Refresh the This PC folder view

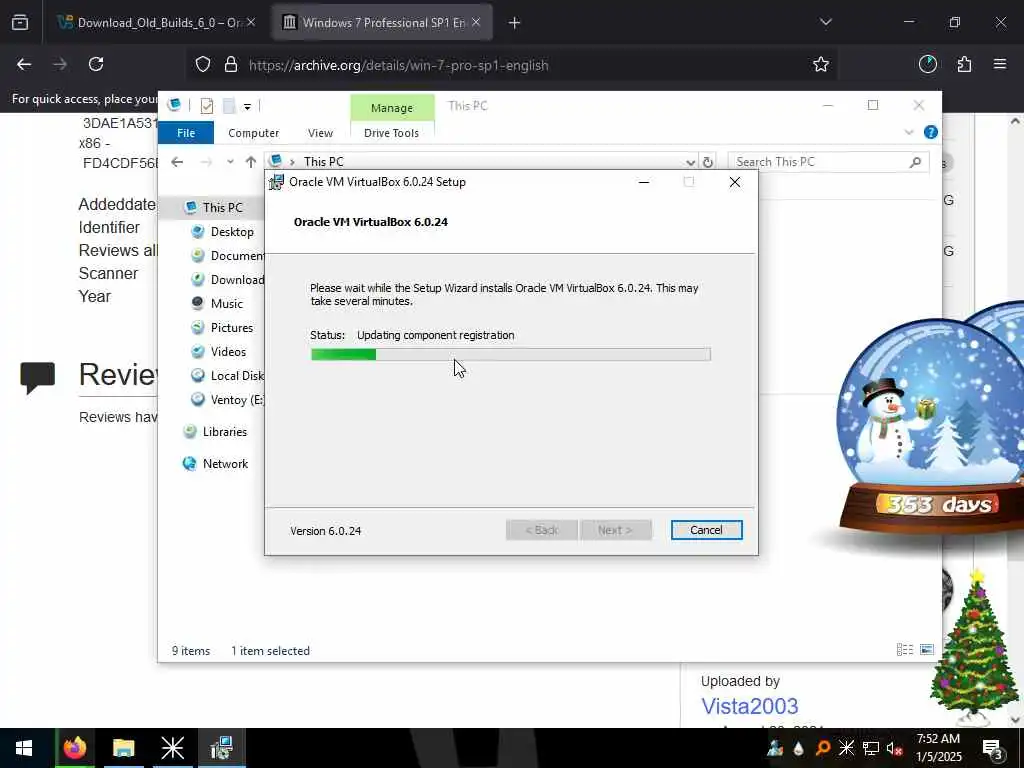pyautogui.click(x=708, y=162)
